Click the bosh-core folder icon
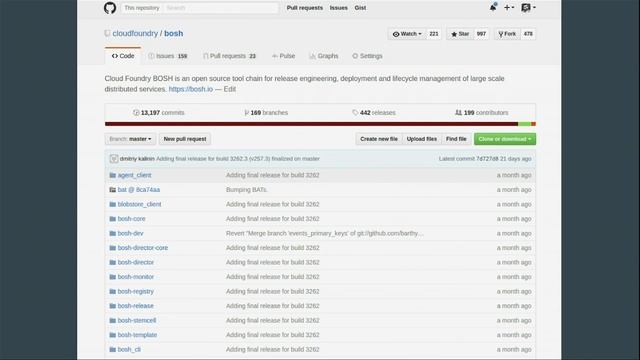The image size is (640, 360). coord(113,219)
